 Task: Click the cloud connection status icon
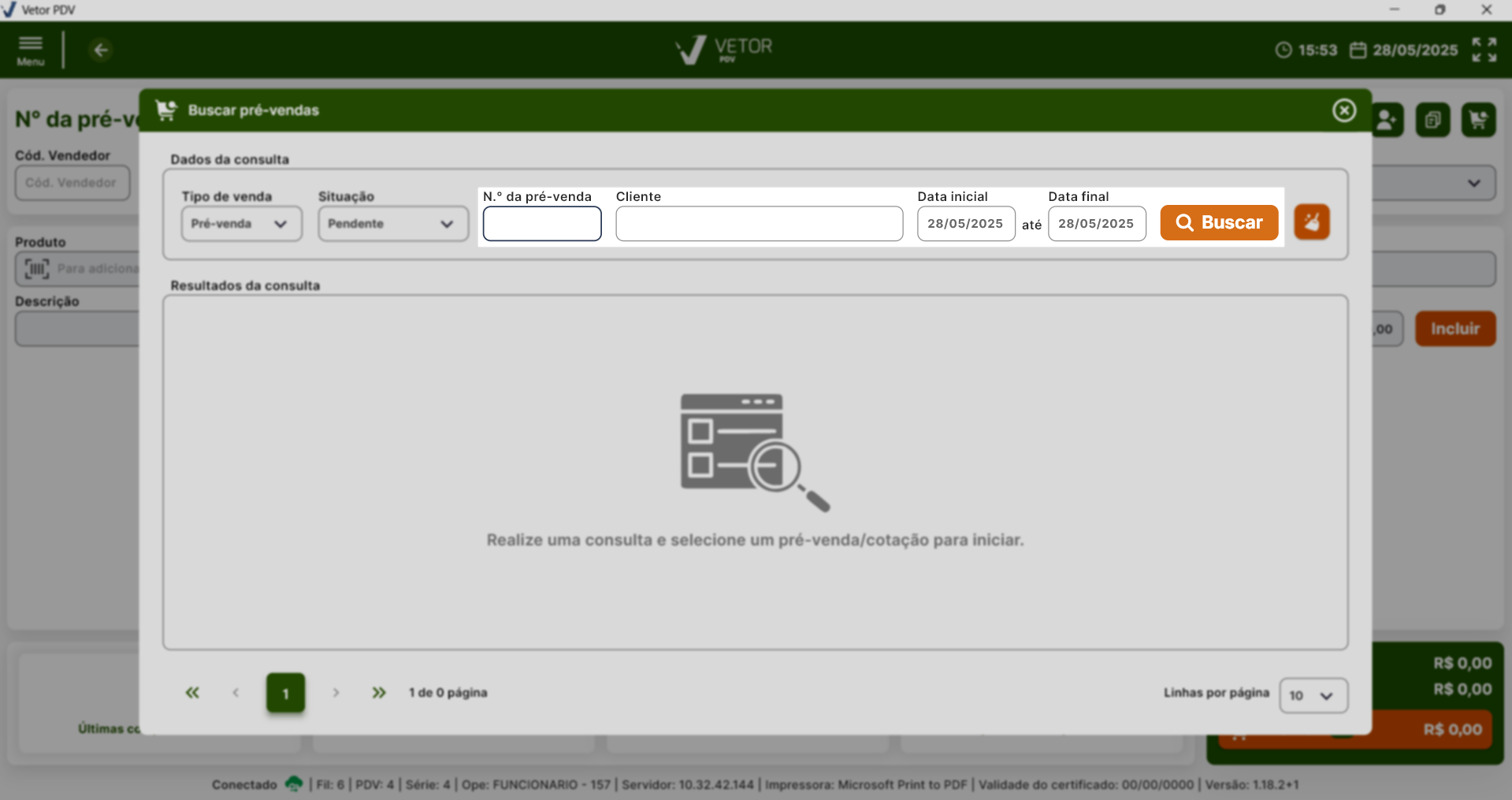[x=294, y=783]
